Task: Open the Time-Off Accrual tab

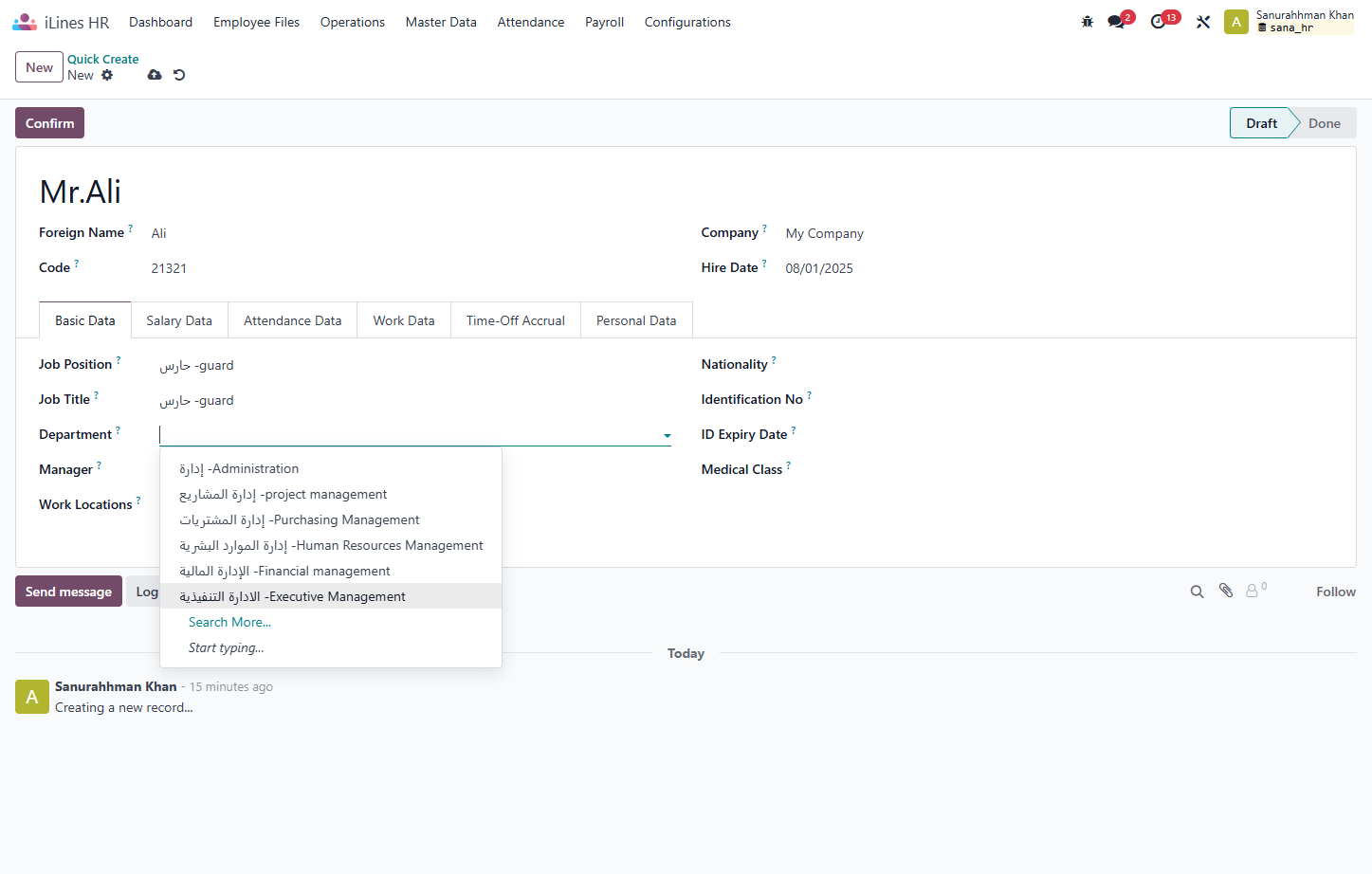Action: click(516, 320)
